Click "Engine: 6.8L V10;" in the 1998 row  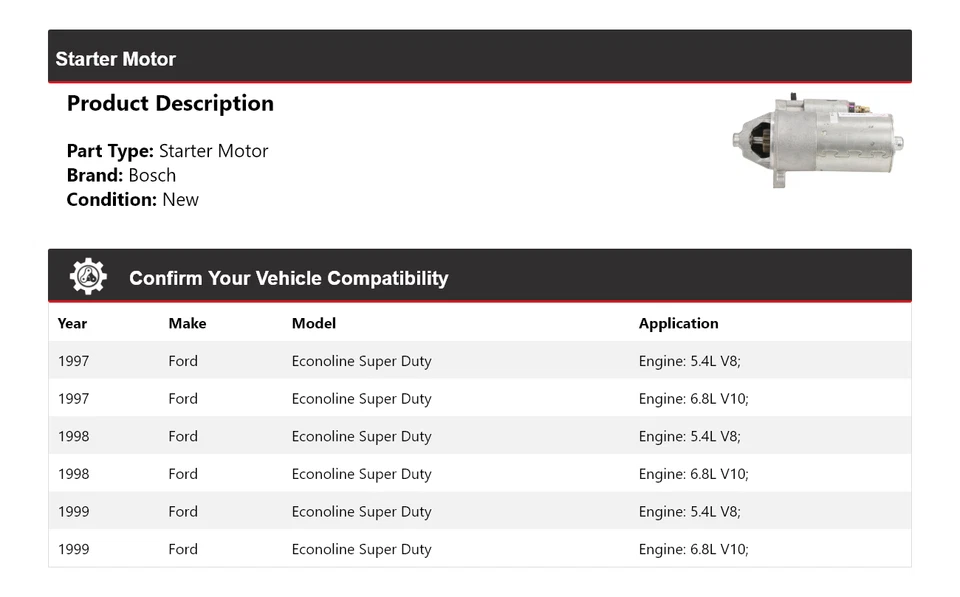click(693, 474)
